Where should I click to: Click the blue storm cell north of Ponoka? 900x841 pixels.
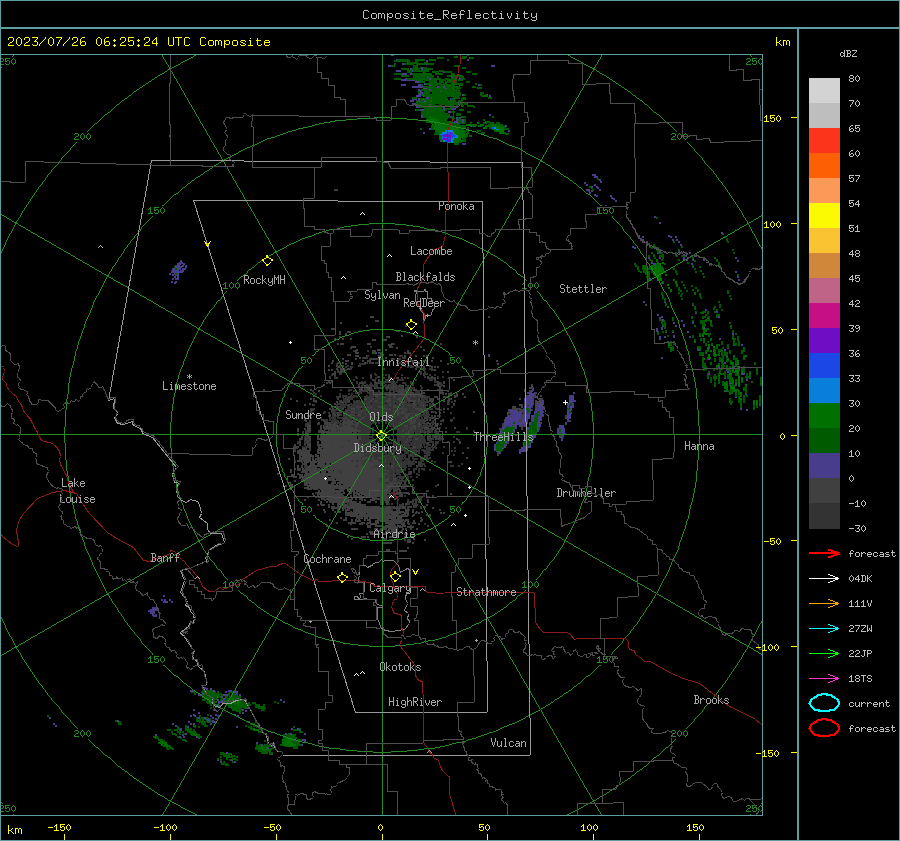click(x=448, y=137)
